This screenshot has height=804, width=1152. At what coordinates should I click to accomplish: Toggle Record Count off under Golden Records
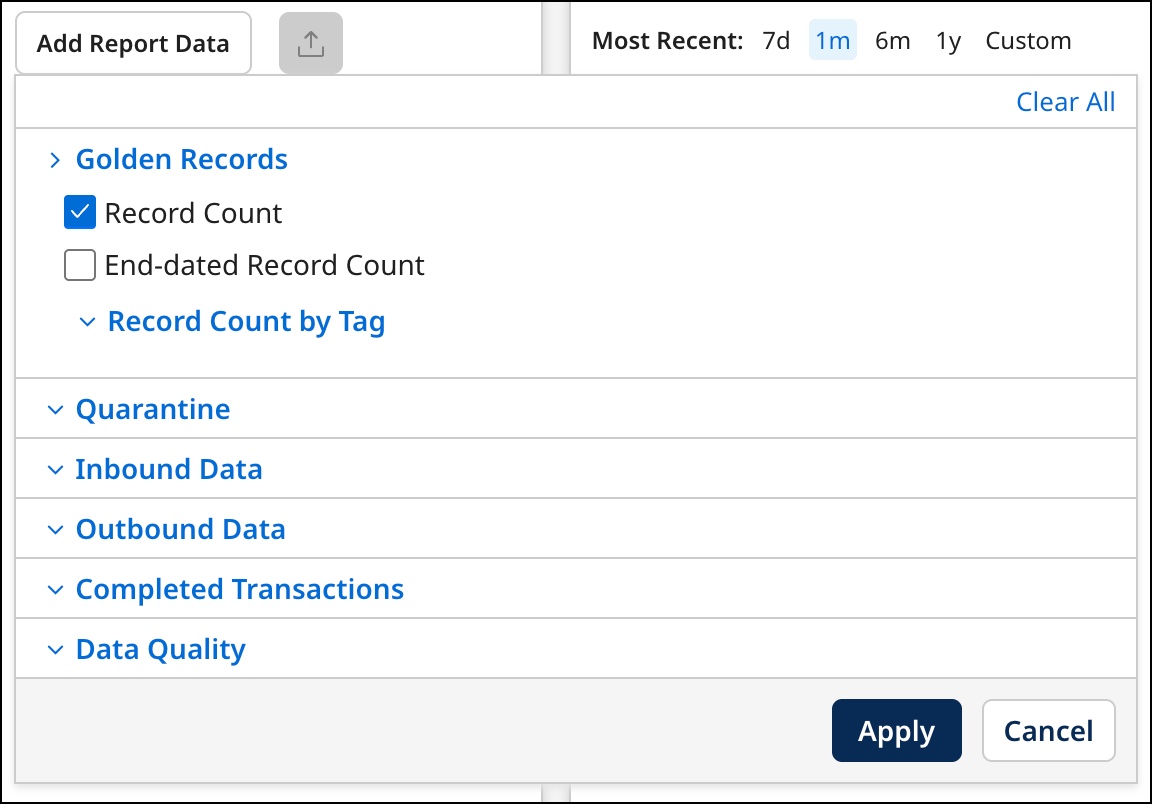click(x=79, y=212)
